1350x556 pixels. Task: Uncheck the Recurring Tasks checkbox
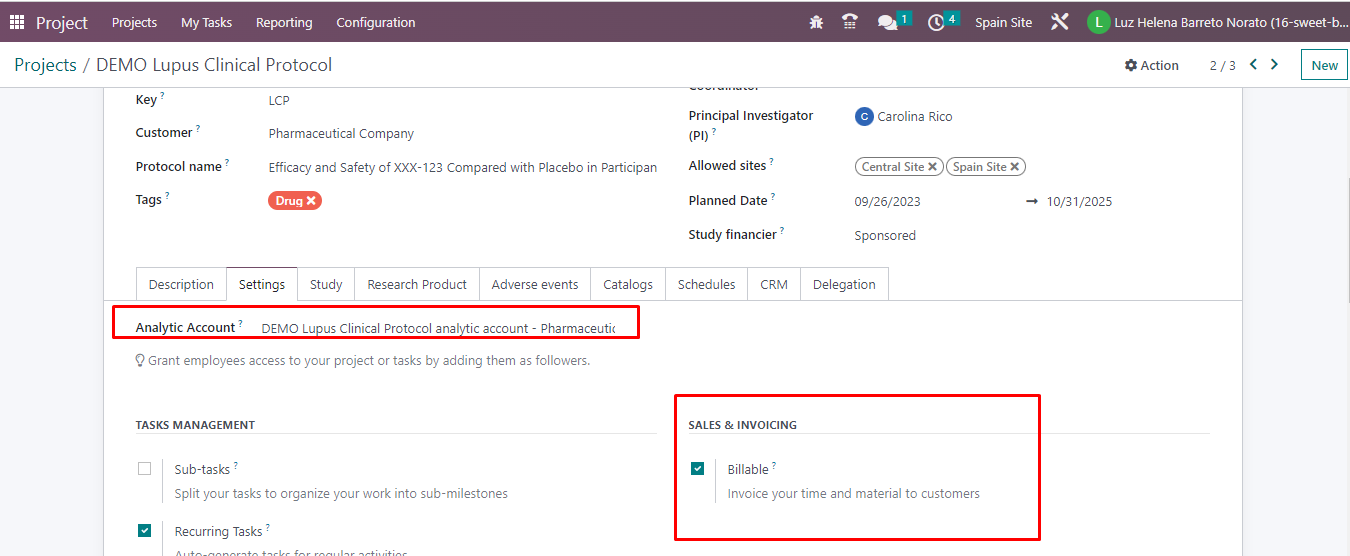pyautogui.click(x=145, y=531)
